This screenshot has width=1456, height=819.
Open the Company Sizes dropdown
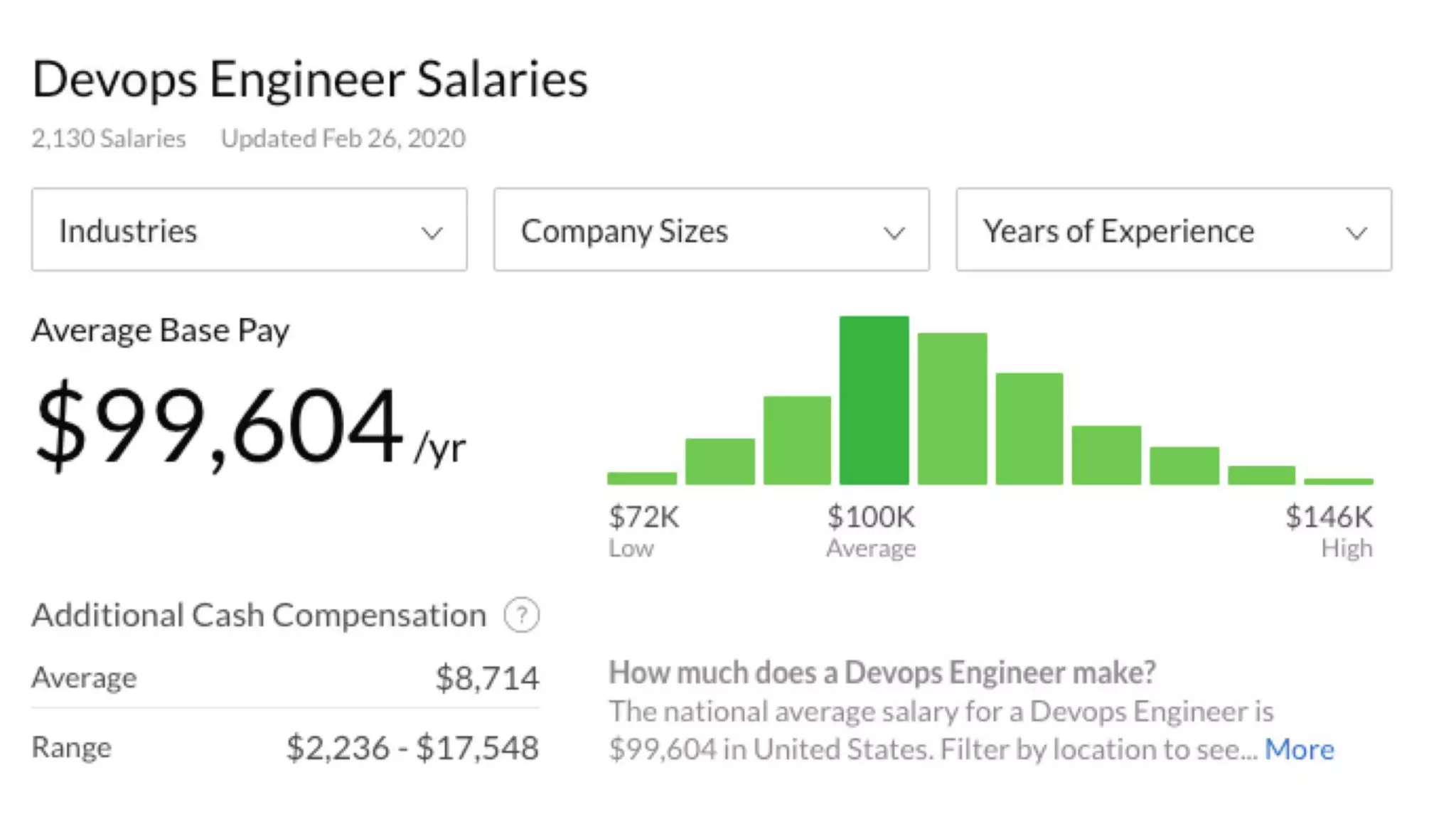[x=711, y=230]
